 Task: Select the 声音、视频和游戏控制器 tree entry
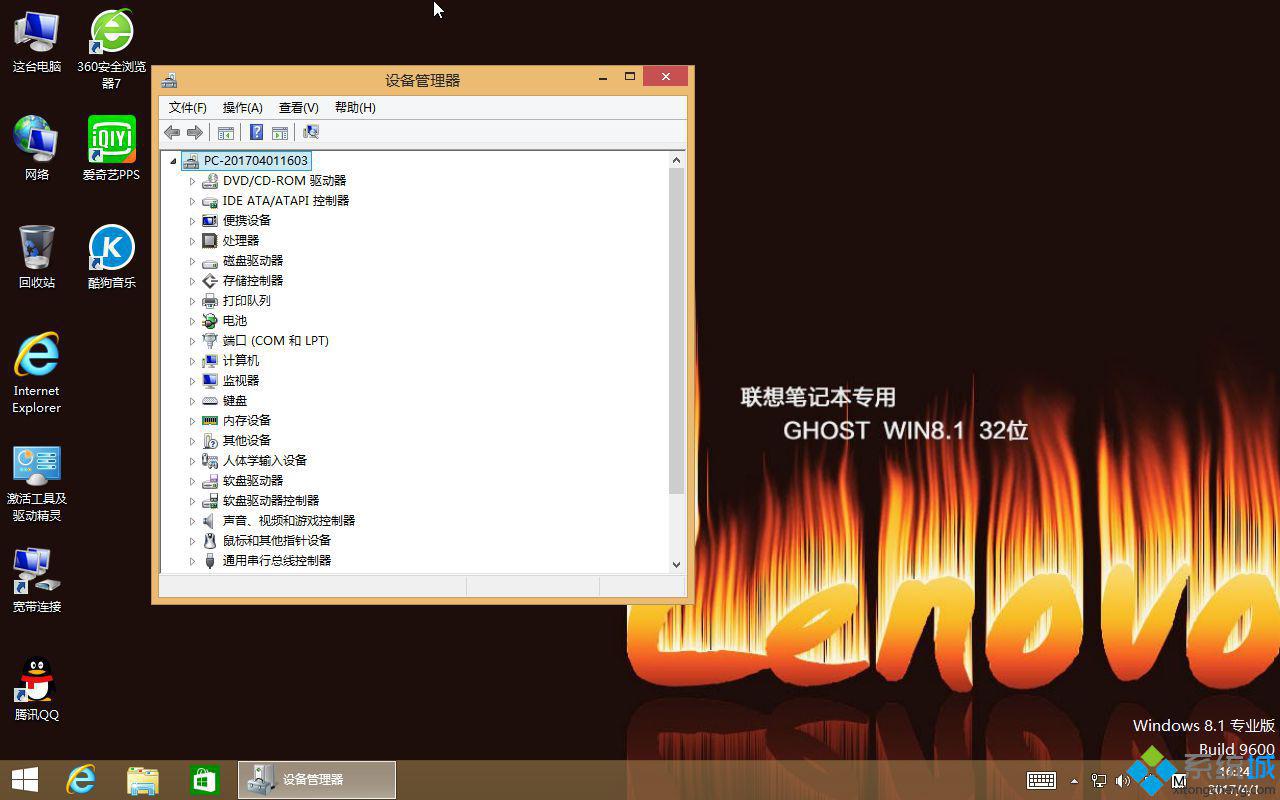point(289,520)
